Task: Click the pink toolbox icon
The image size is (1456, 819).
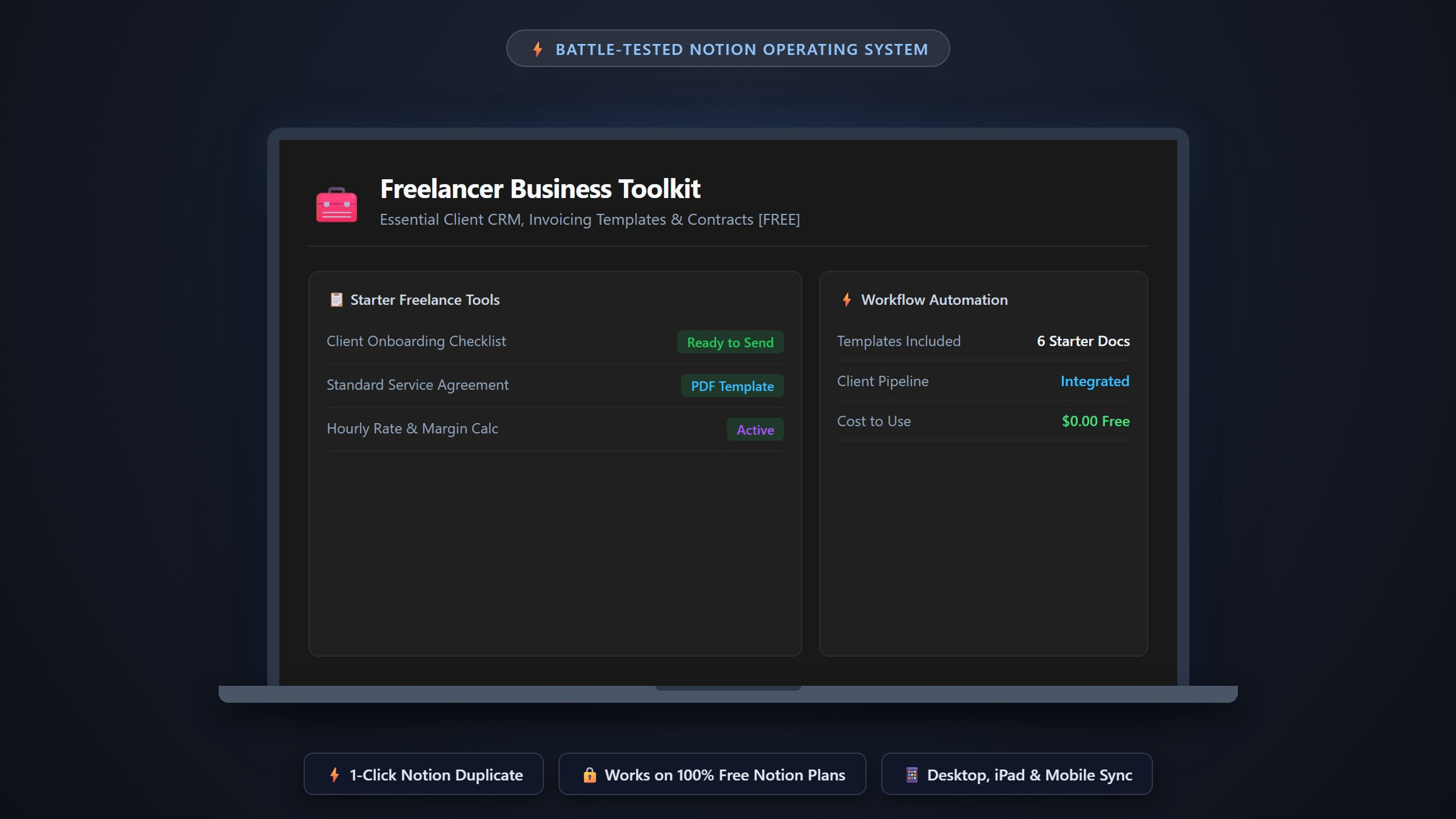Action: pyautogui.click(x=337, y=204)
